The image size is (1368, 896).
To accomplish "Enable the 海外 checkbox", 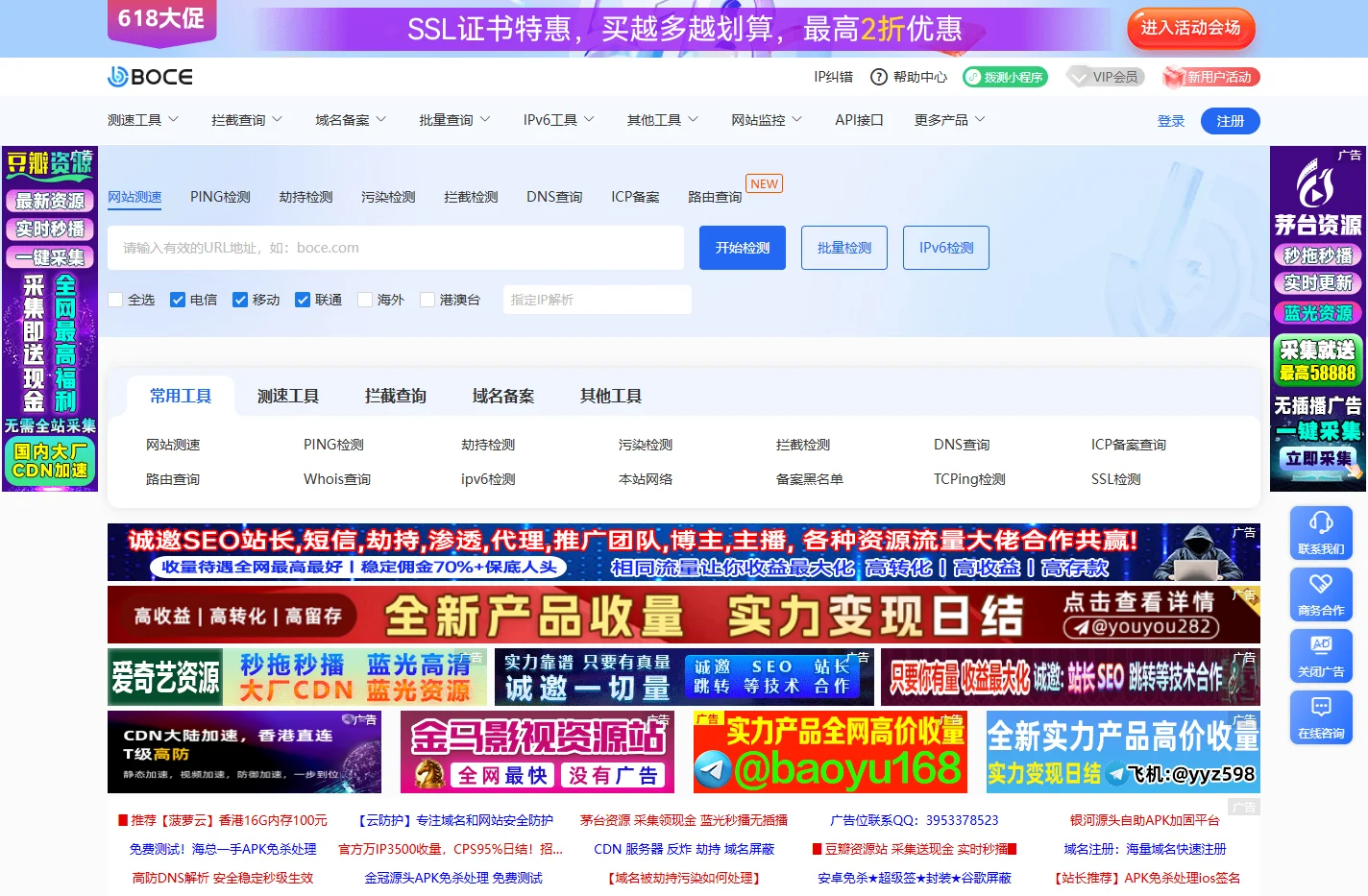I will [x=365, y=300].
